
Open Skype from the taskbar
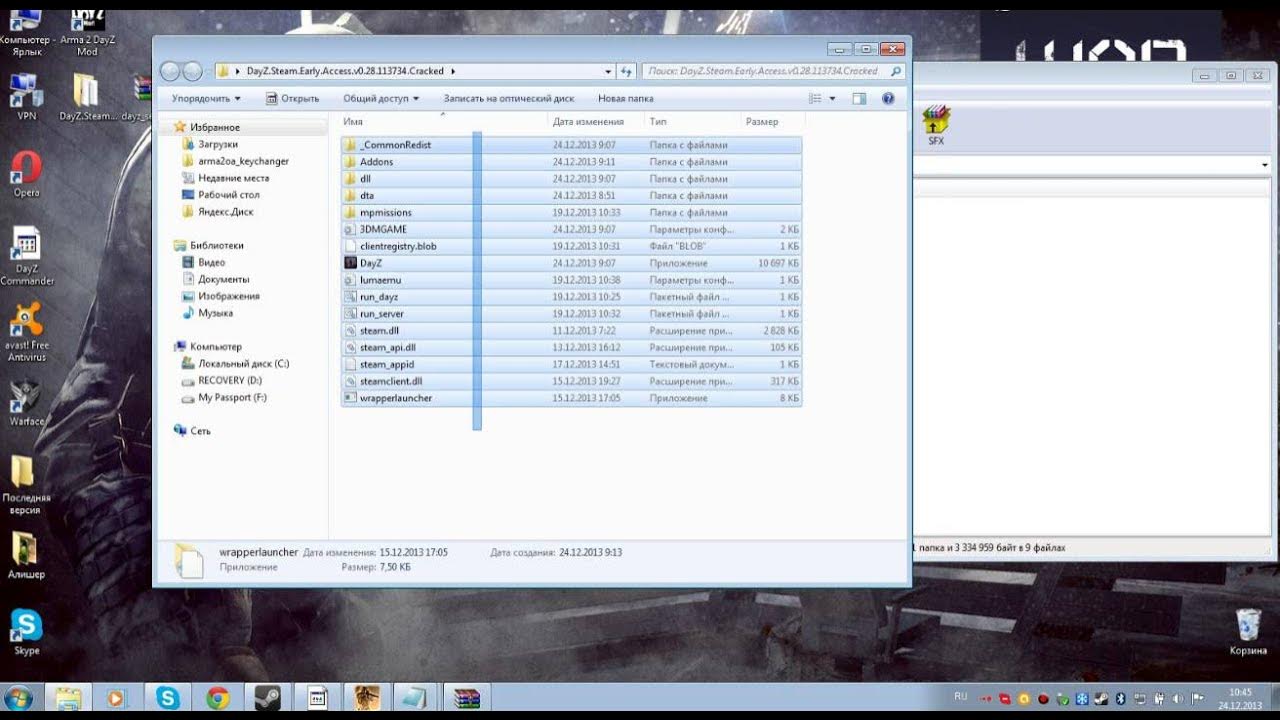click(x=167, y=698)
